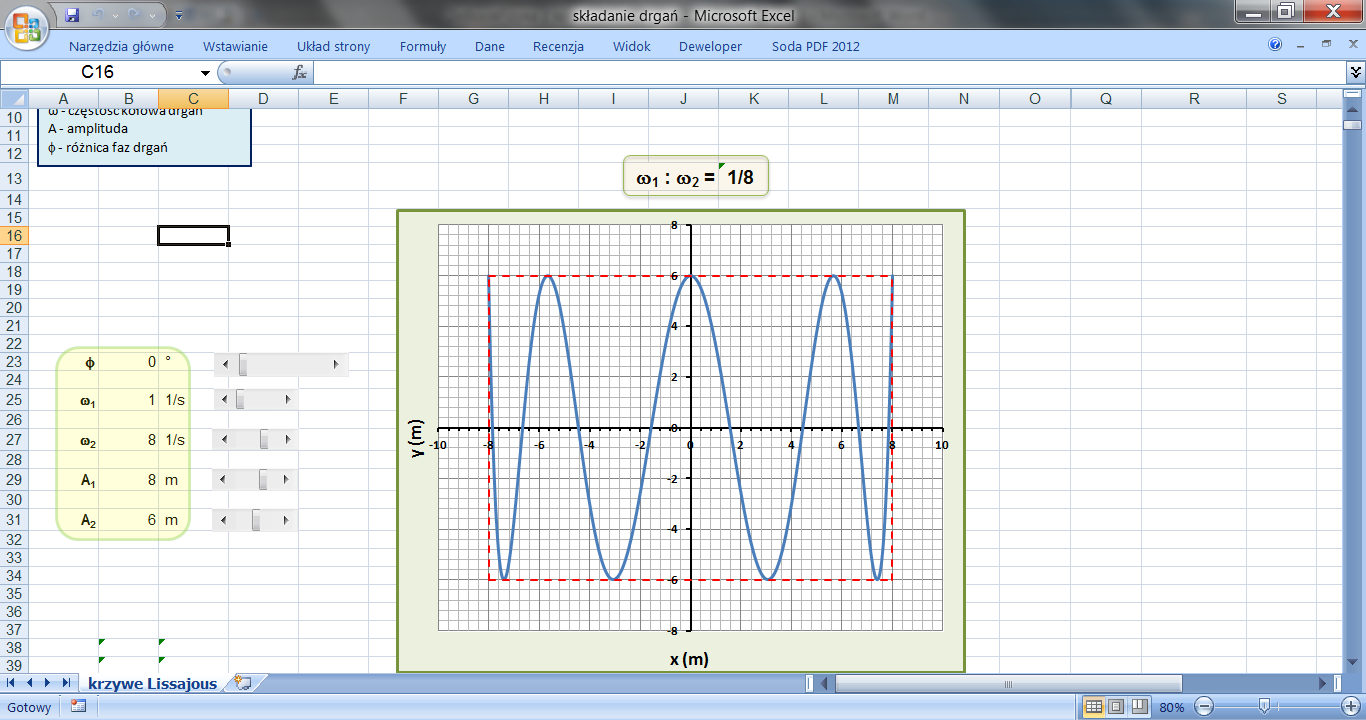Open the Układ strony tab
Viewport: 1366px width, 720px height.
click(x=333, y=46)
